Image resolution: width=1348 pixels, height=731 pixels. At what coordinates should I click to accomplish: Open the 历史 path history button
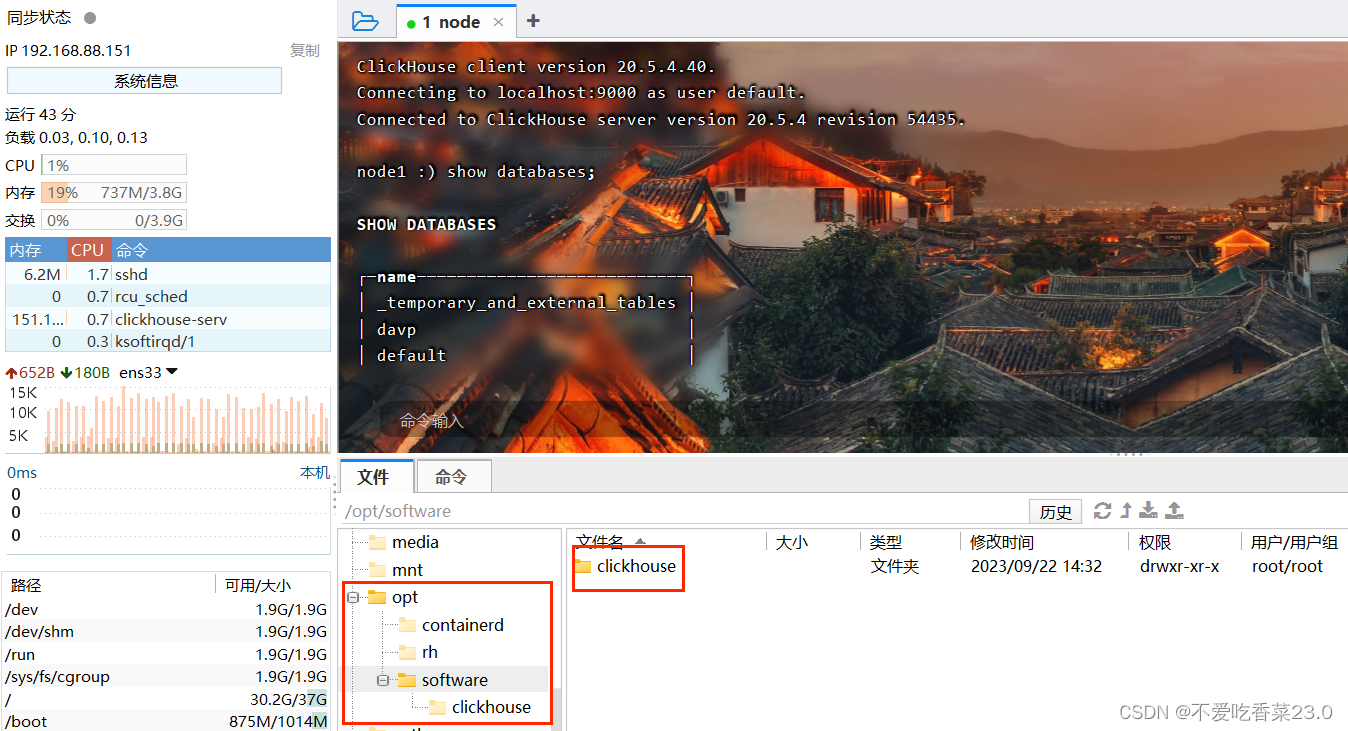point(1056,511)
